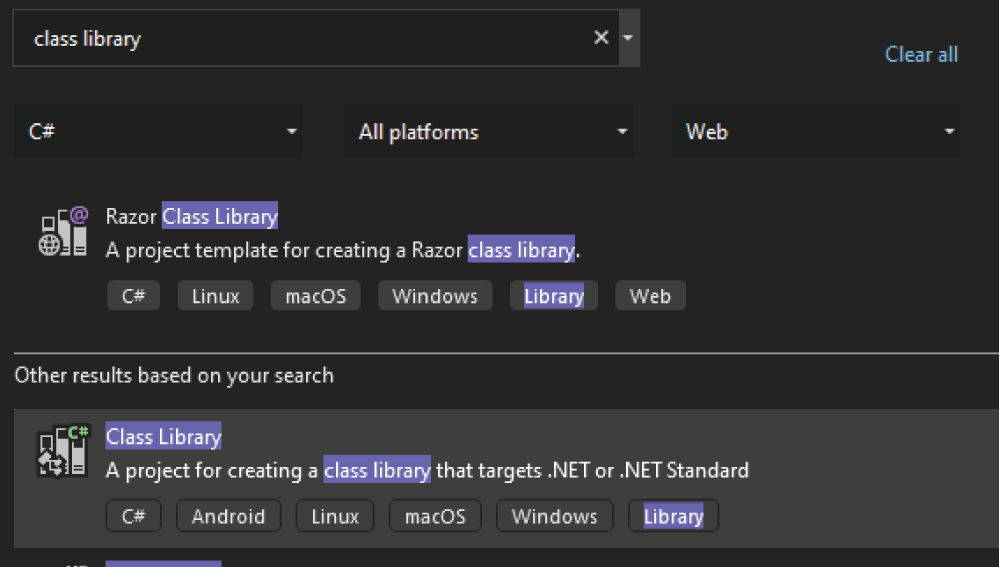Open the search history dropdown arrow
The height and width of the screenshot is (567, 1000).
(x=628, y=38)
